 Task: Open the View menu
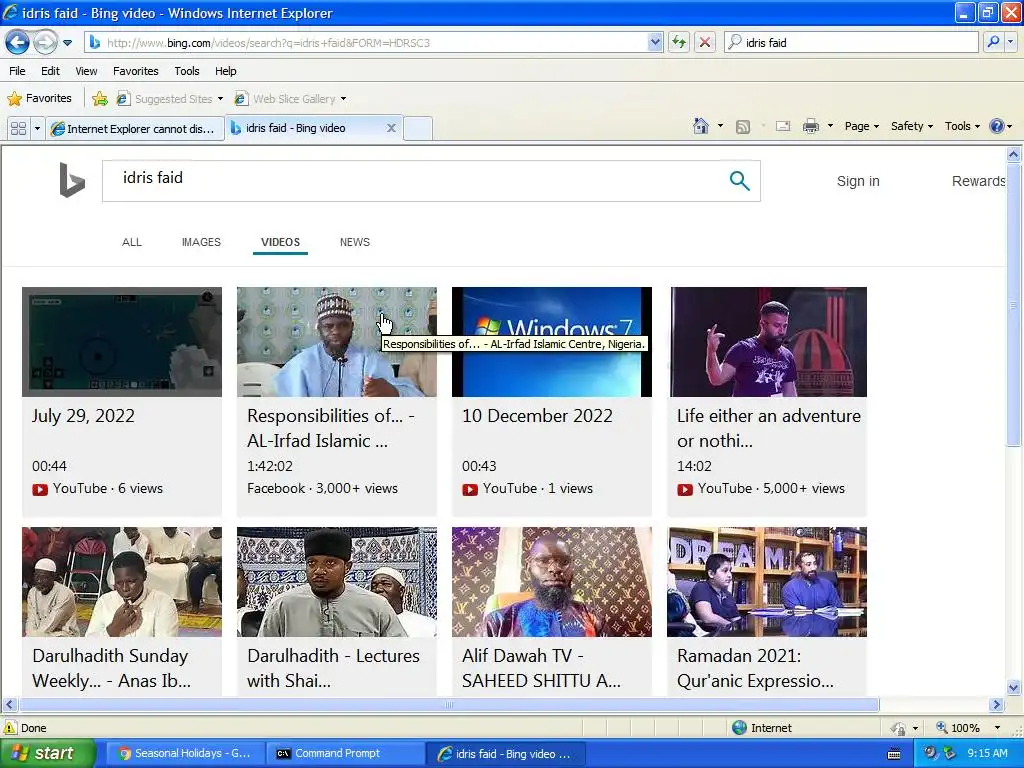point(86,71)
